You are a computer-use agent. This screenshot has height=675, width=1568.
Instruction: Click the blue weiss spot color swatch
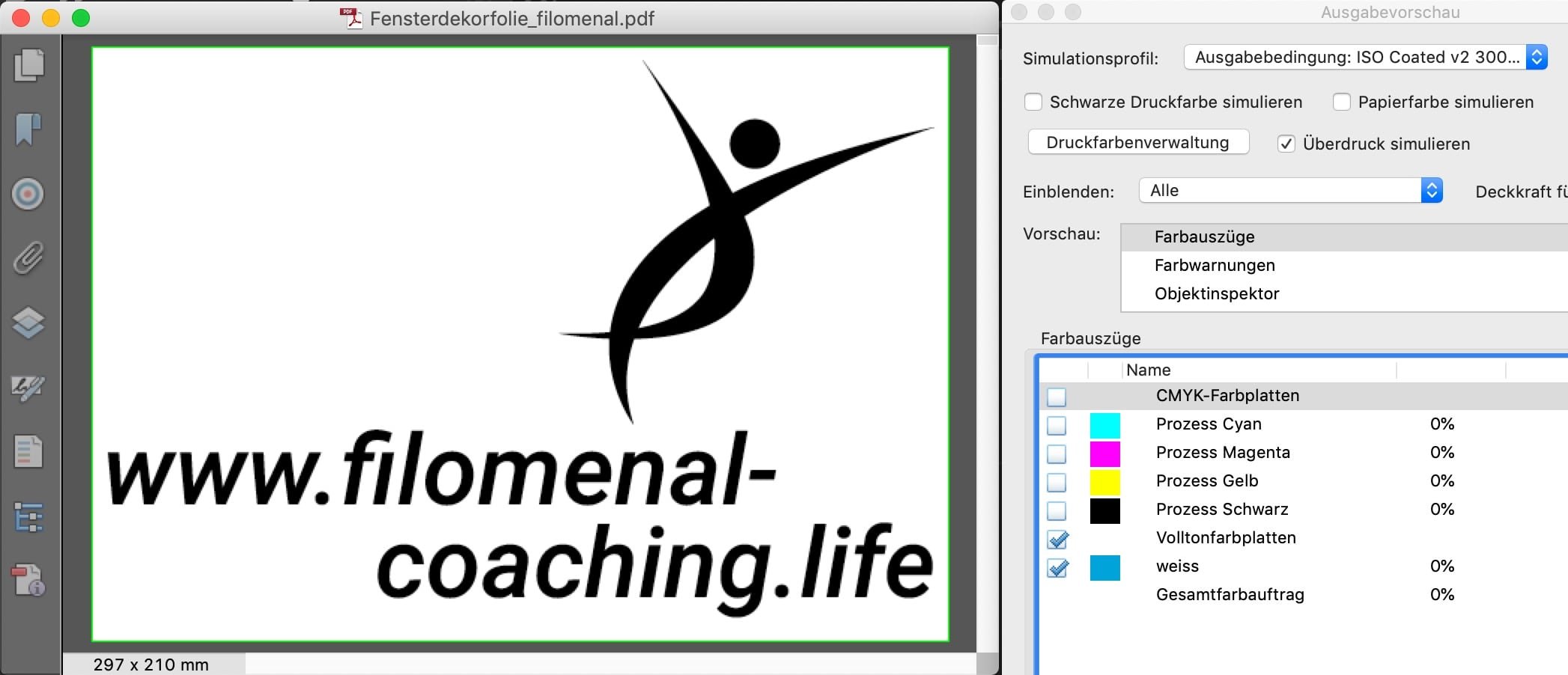pyautogui.click(x=1105, y=568)
